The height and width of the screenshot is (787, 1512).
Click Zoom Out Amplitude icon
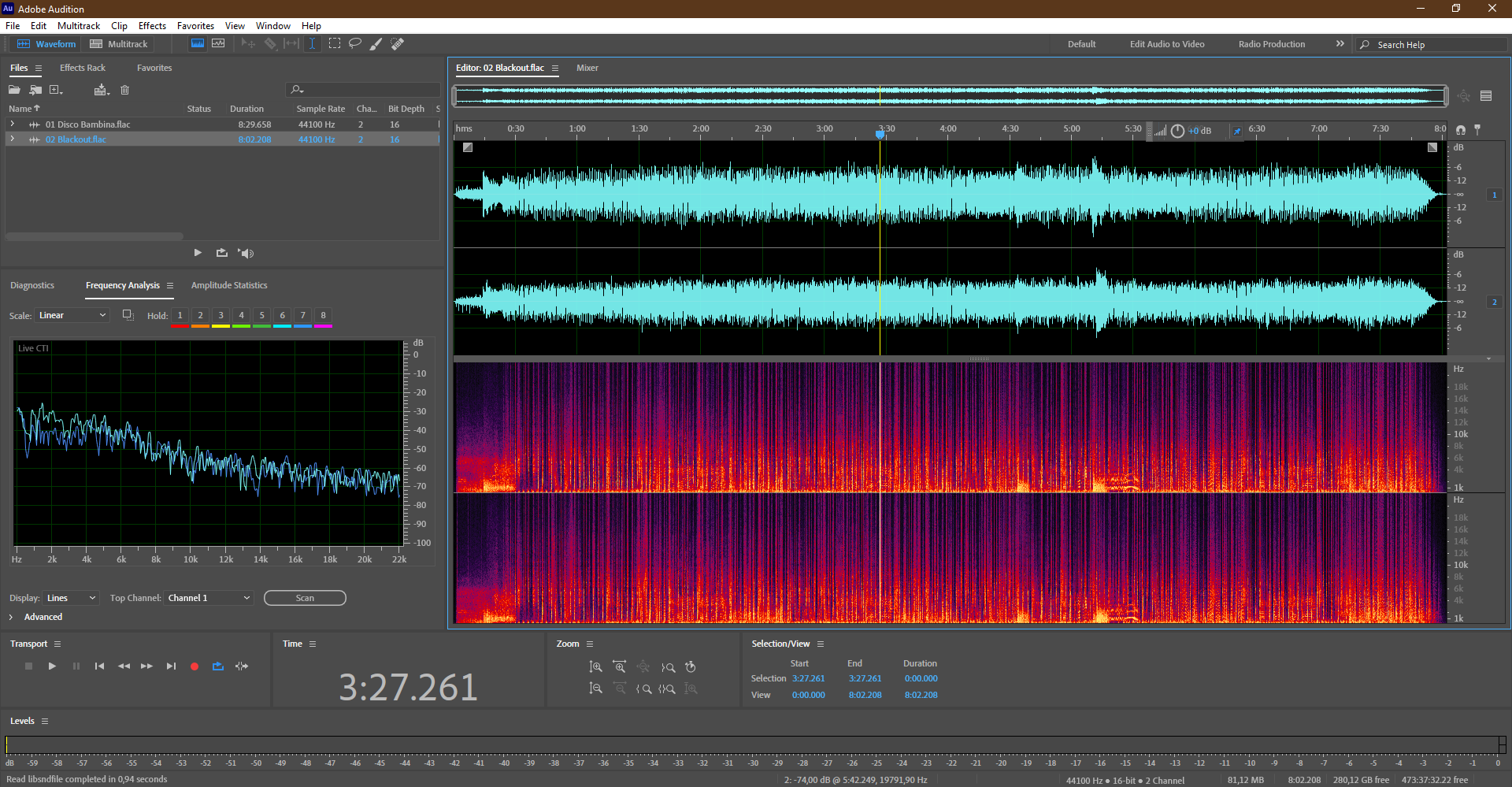tap(596, 689)
